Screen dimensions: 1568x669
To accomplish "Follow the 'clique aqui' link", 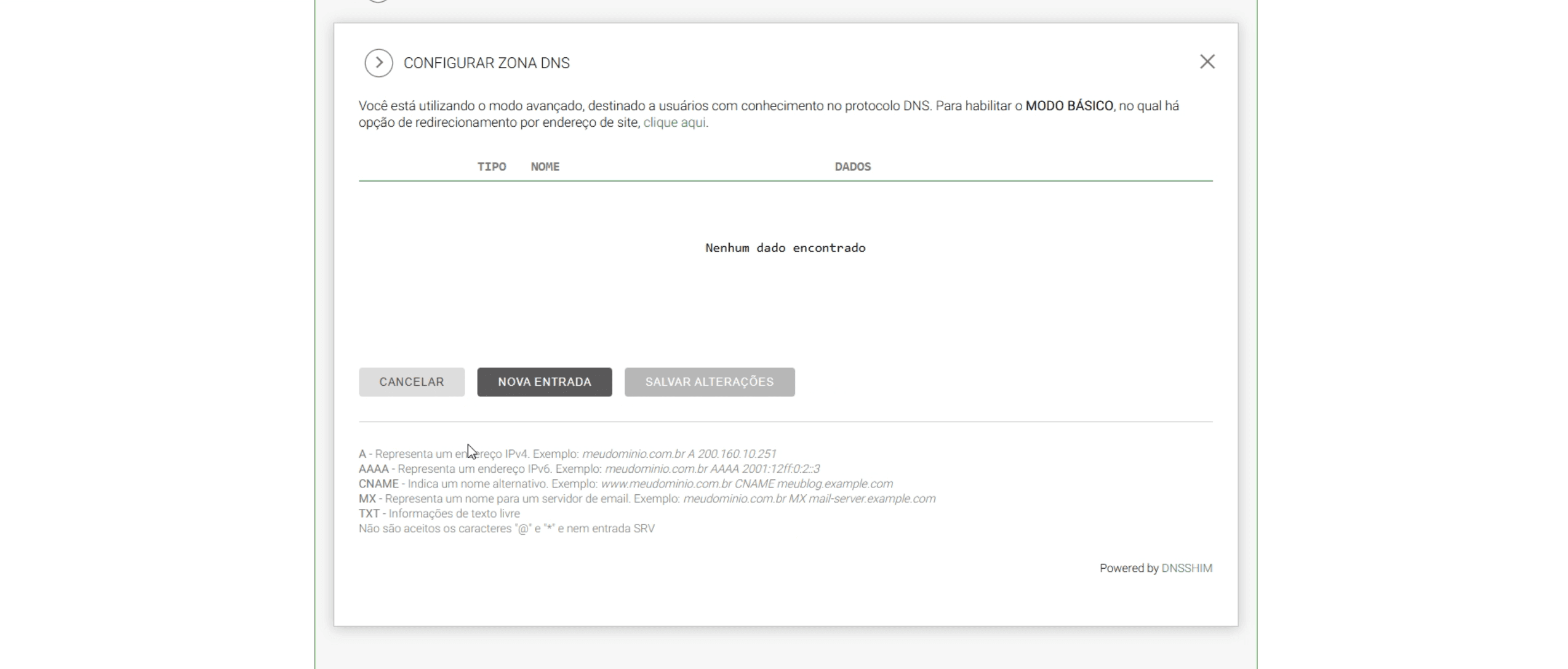I will tap(674, 122).
